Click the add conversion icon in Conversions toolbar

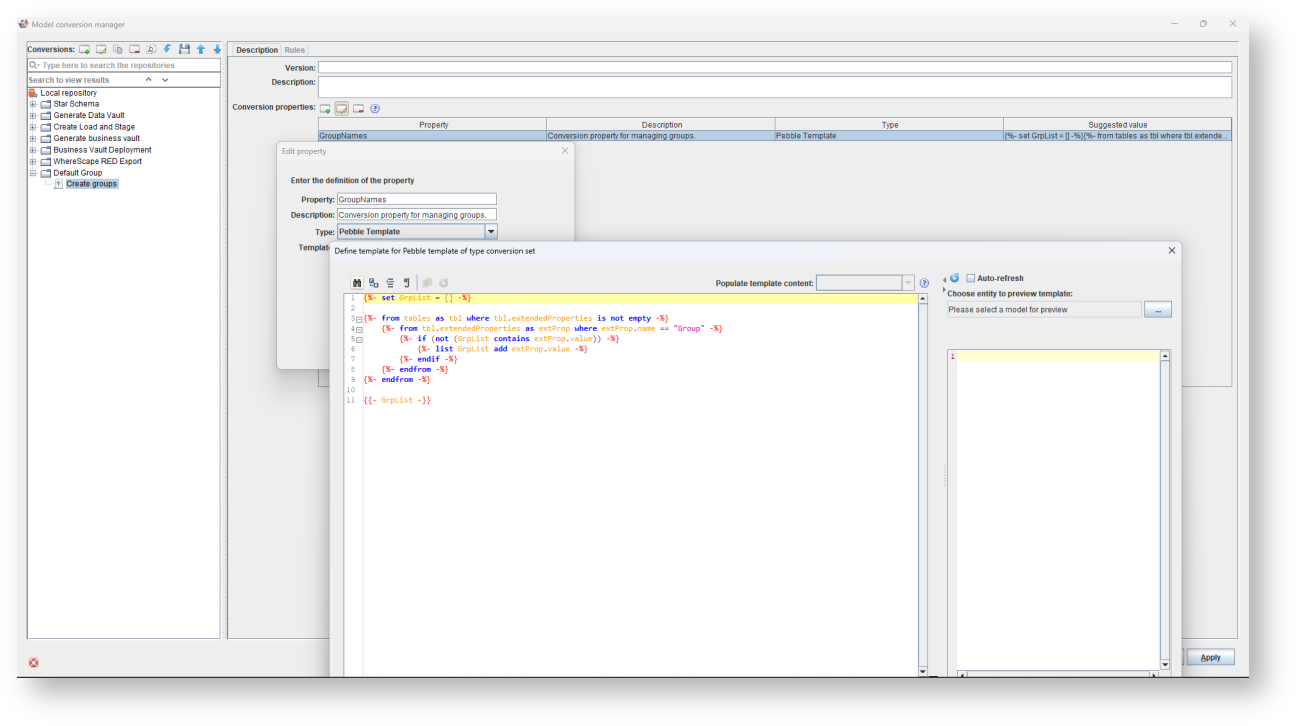point(85,49)
